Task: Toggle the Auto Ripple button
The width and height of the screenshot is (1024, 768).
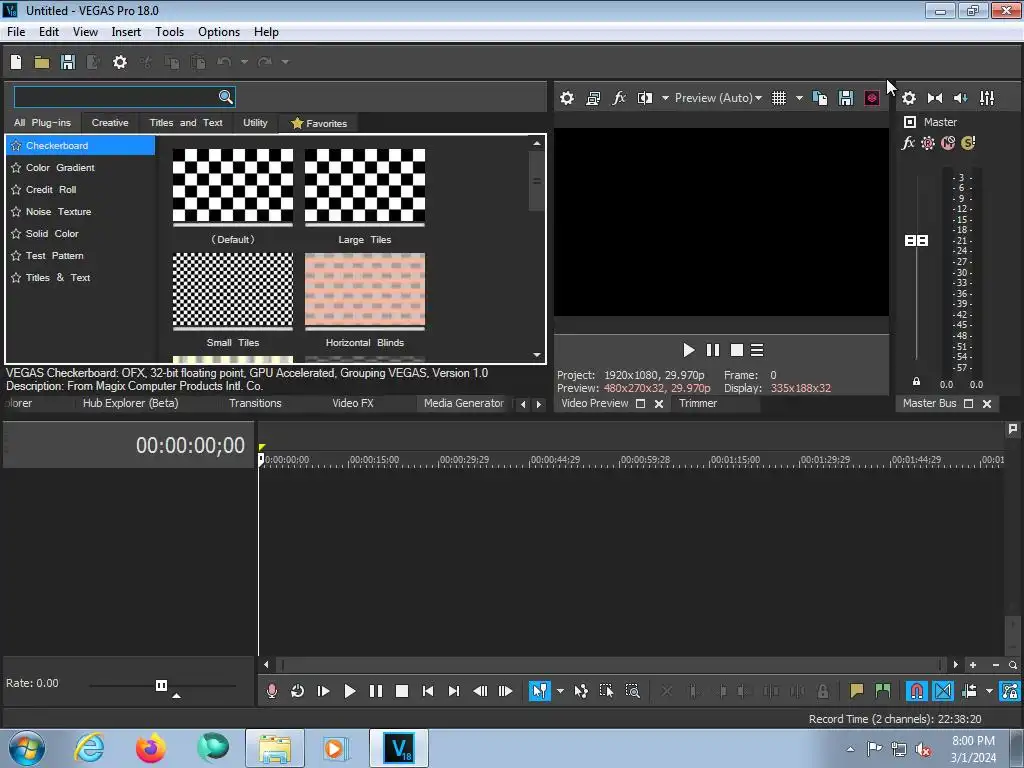Action: pos(969,691)
